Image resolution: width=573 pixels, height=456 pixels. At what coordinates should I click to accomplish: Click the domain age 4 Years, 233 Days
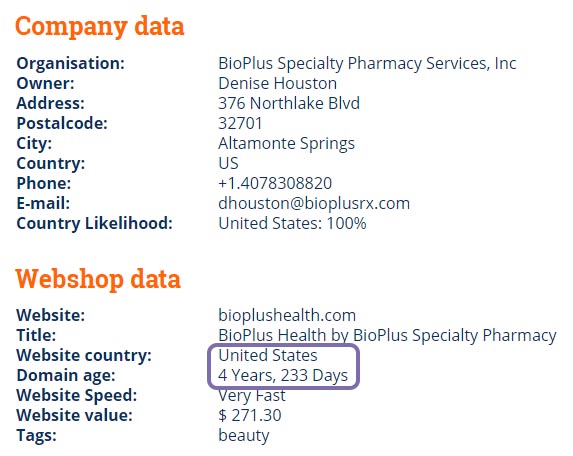click(283, 376)
